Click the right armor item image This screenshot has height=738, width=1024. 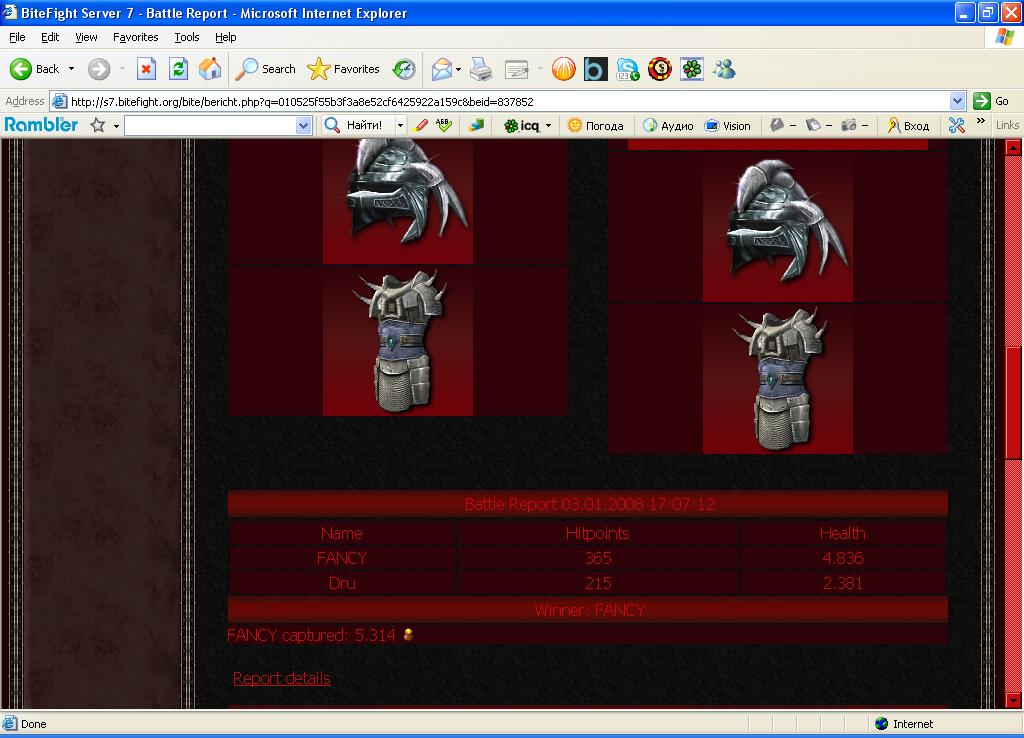[x=777, y=379]
